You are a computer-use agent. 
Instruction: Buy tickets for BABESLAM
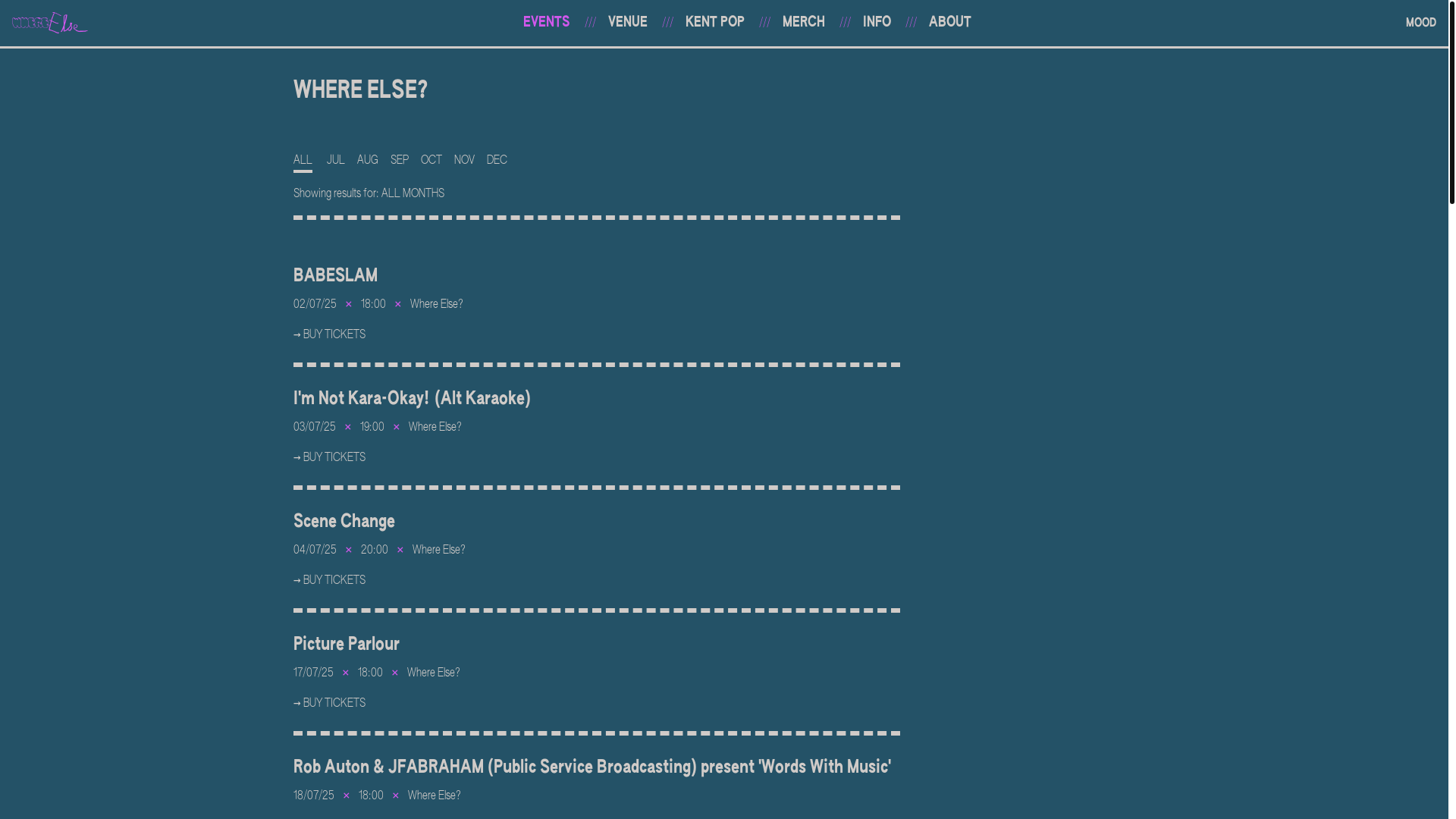[329, 334]
